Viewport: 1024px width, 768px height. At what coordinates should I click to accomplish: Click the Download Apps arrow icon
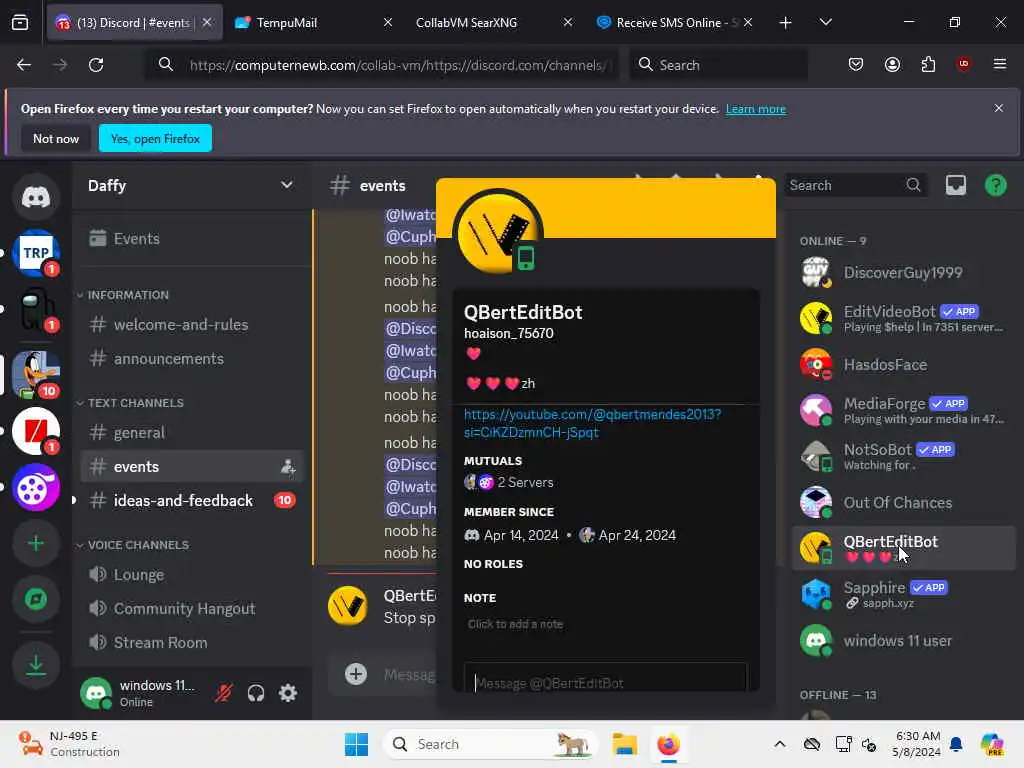coord(36,665)
